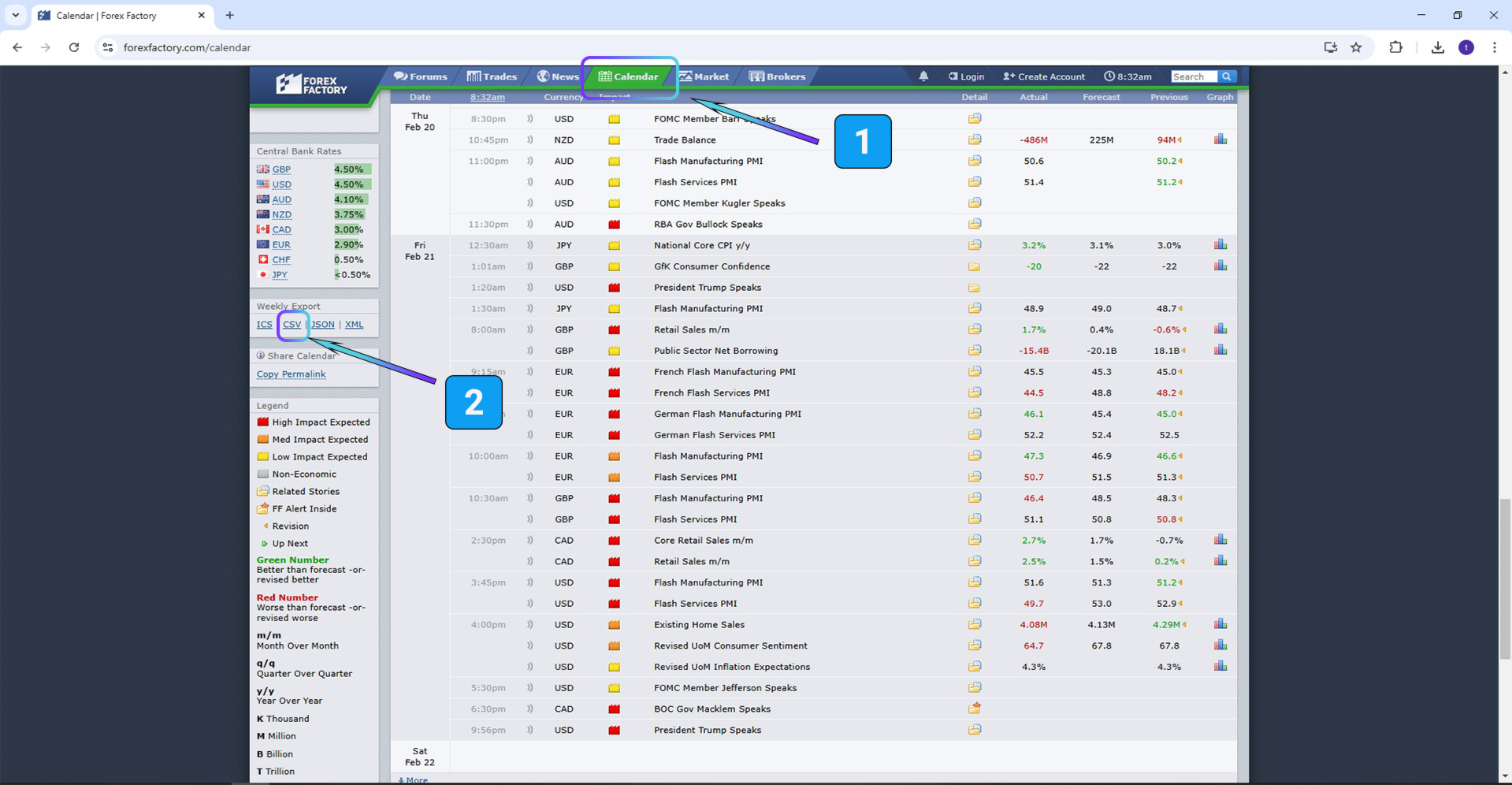Open the Brokers tab
The height and width of the screenshot is (785, 1512).
pos(777,76)
